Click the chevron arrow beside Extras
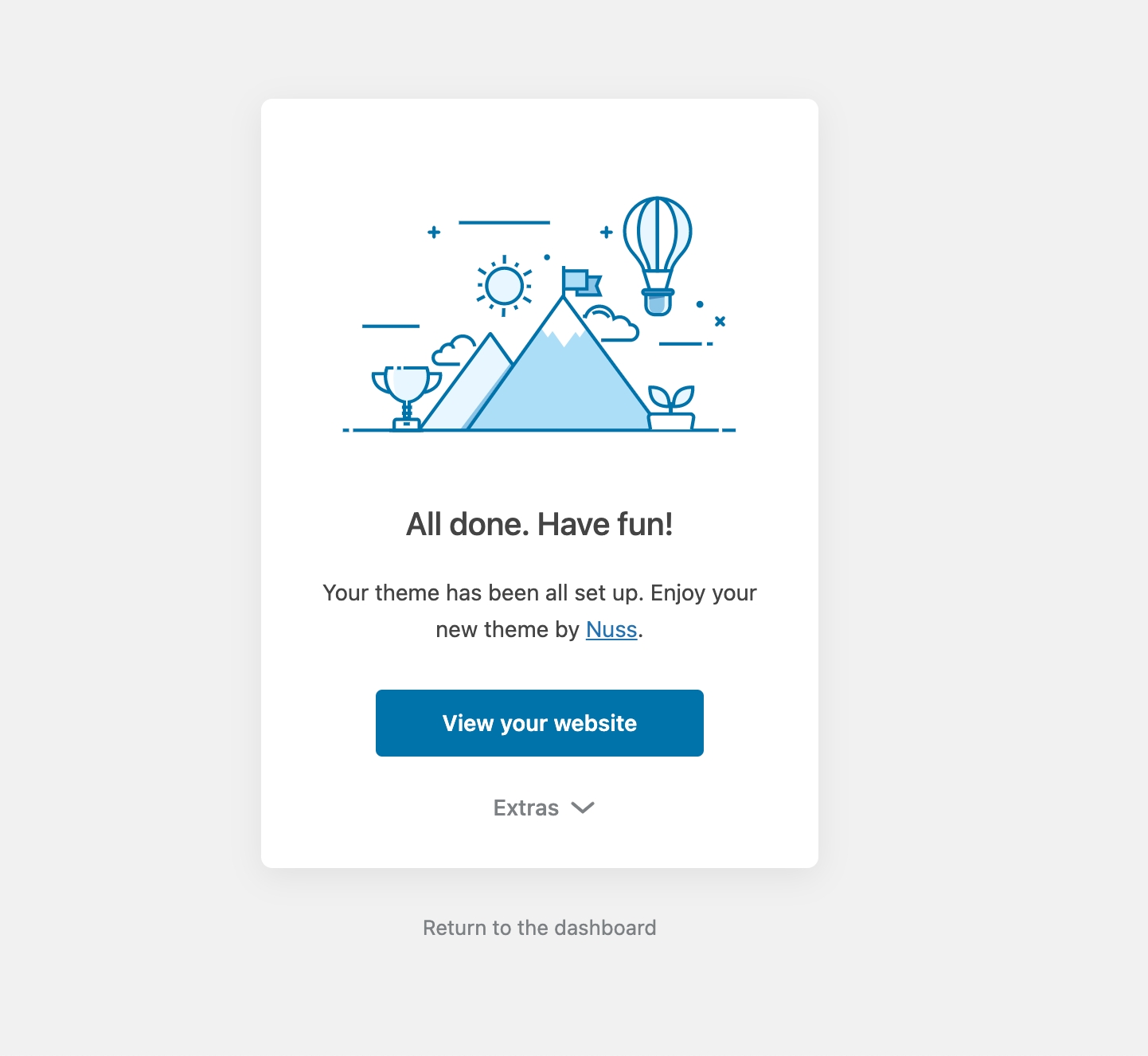The height and width of the screenshot is (1056, 1148). [583, 808]
